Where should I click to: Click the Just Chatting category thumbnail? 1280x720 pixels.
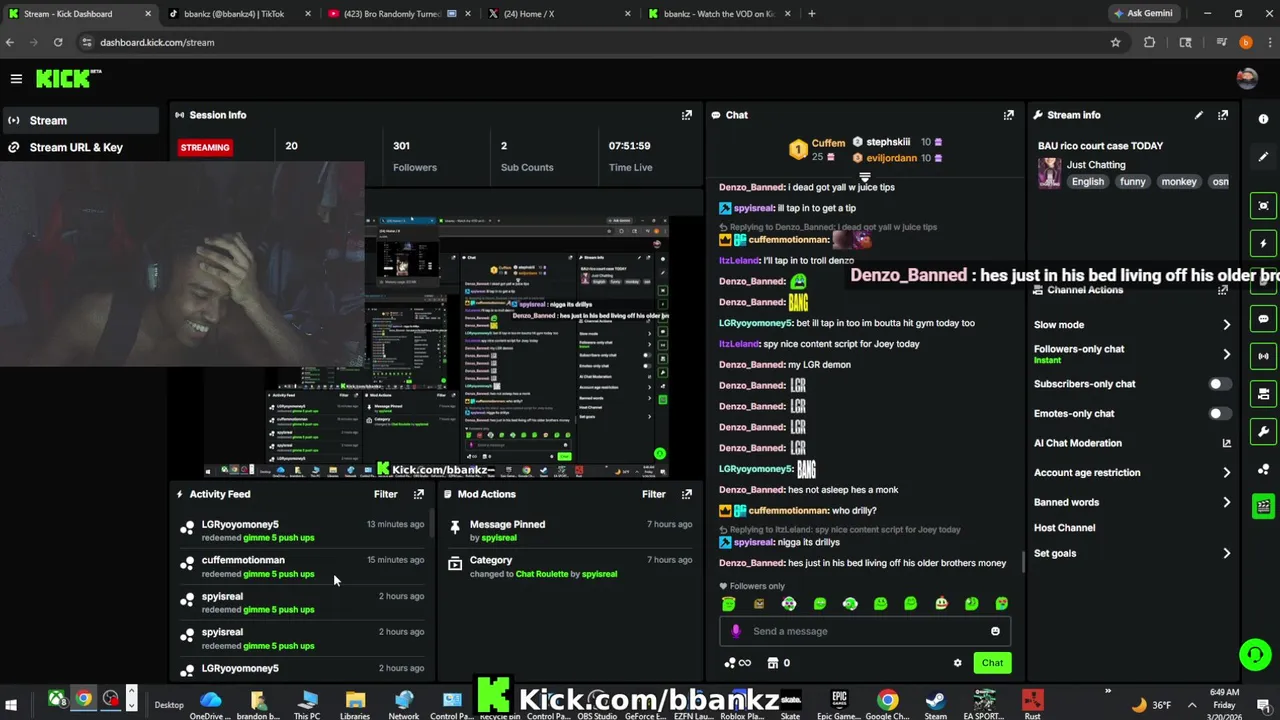tap(1049, 172)
